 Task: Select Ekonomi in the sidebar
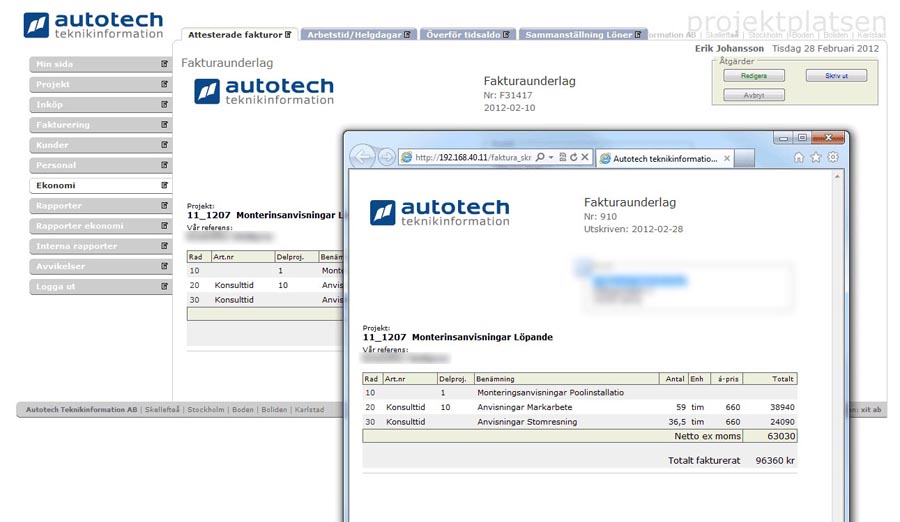click(x=100, y=185)
